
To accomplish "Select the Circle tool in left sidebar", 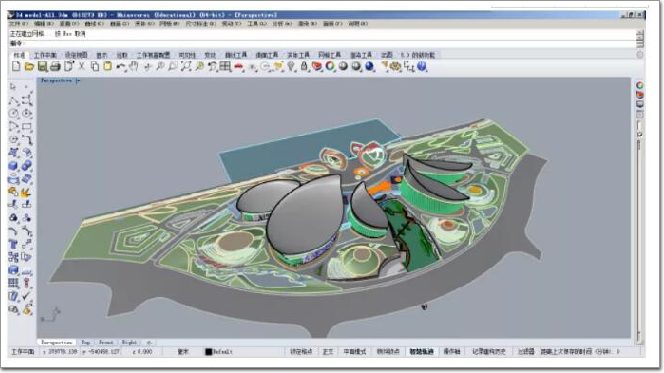I will [14, 113].
